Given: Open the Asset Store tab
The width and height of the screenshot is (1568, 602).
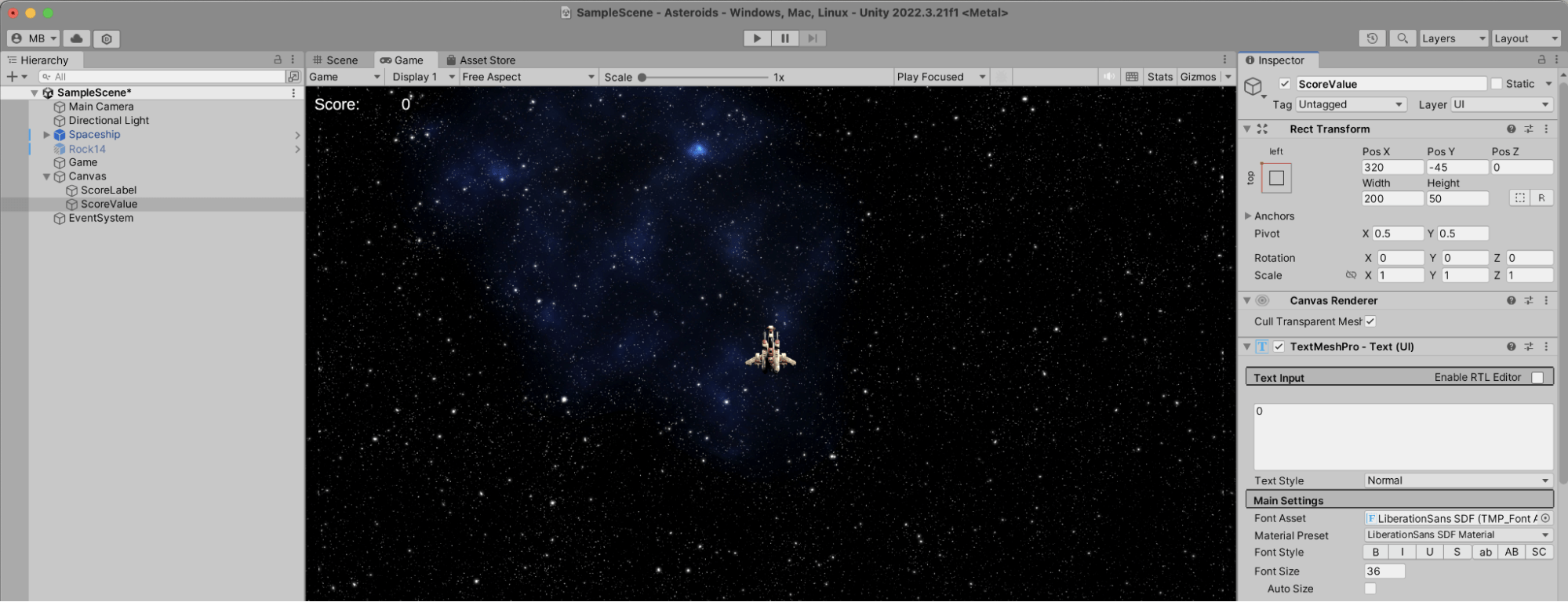Looking at the screenshot, I should click(481, 60).
